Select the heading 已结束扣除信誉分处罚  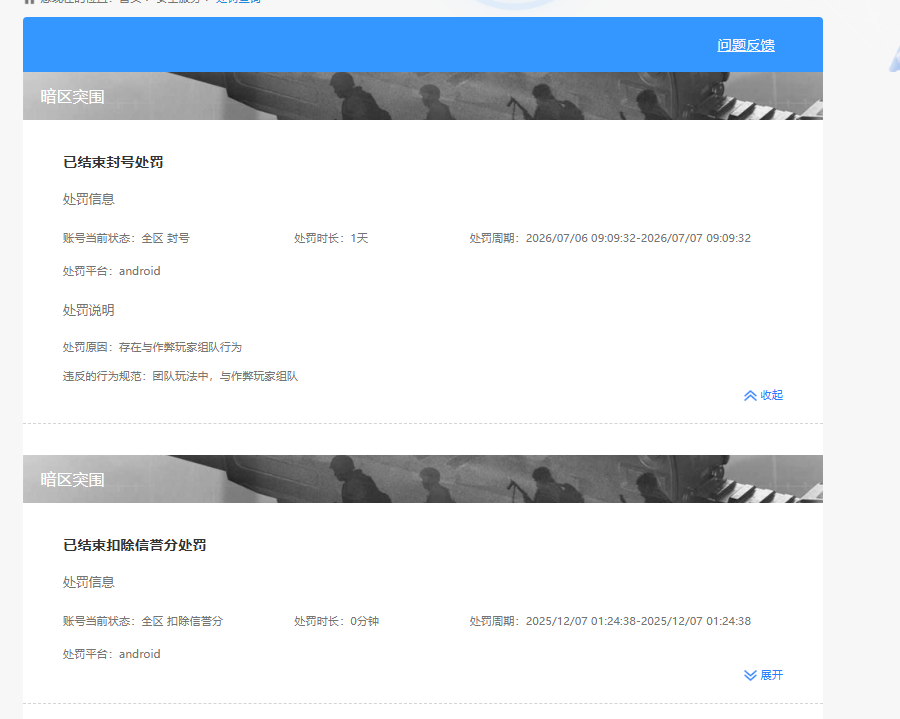coord(134,545)
